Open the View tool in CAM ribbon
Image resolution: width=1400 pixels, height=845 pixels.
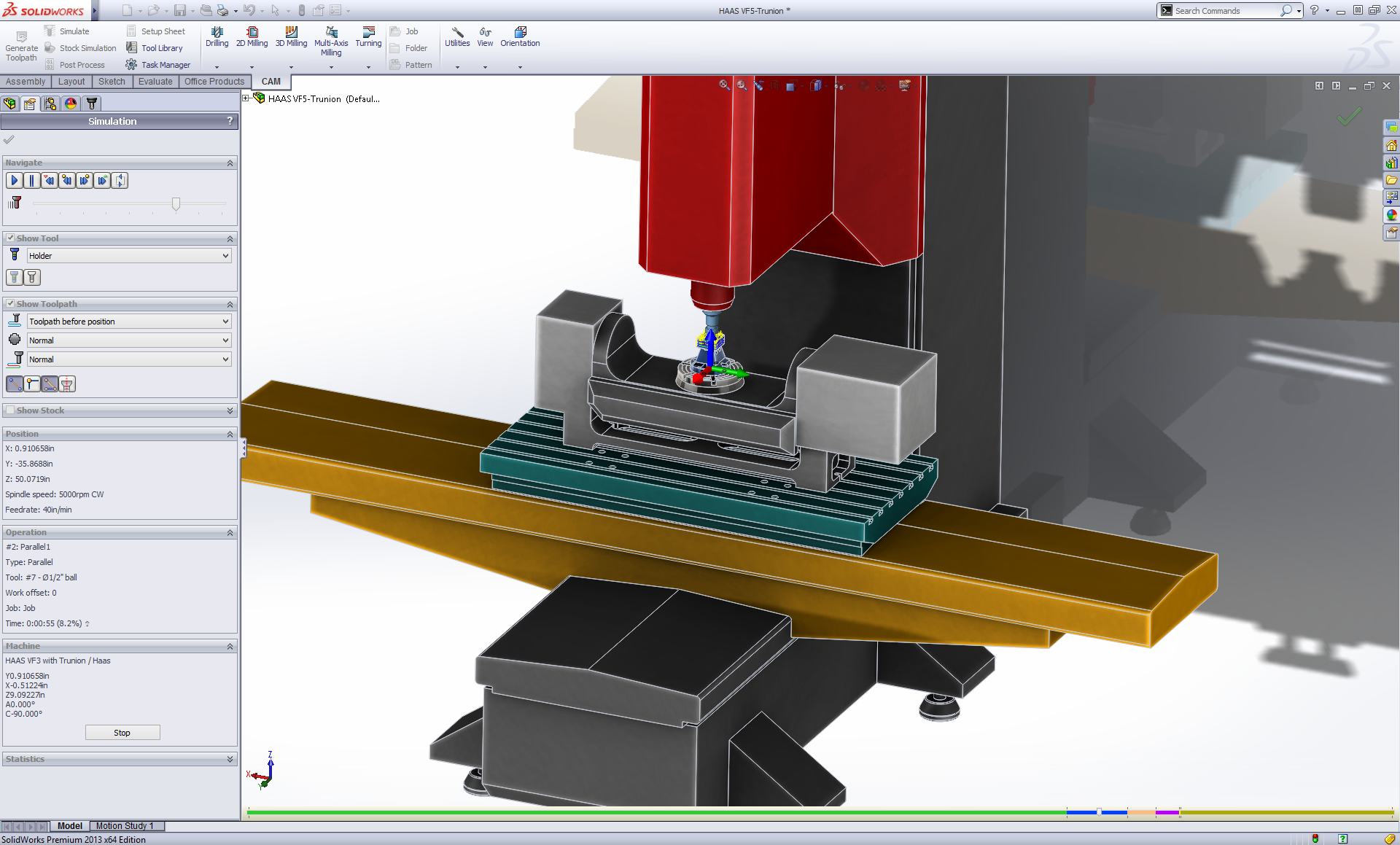485,36
